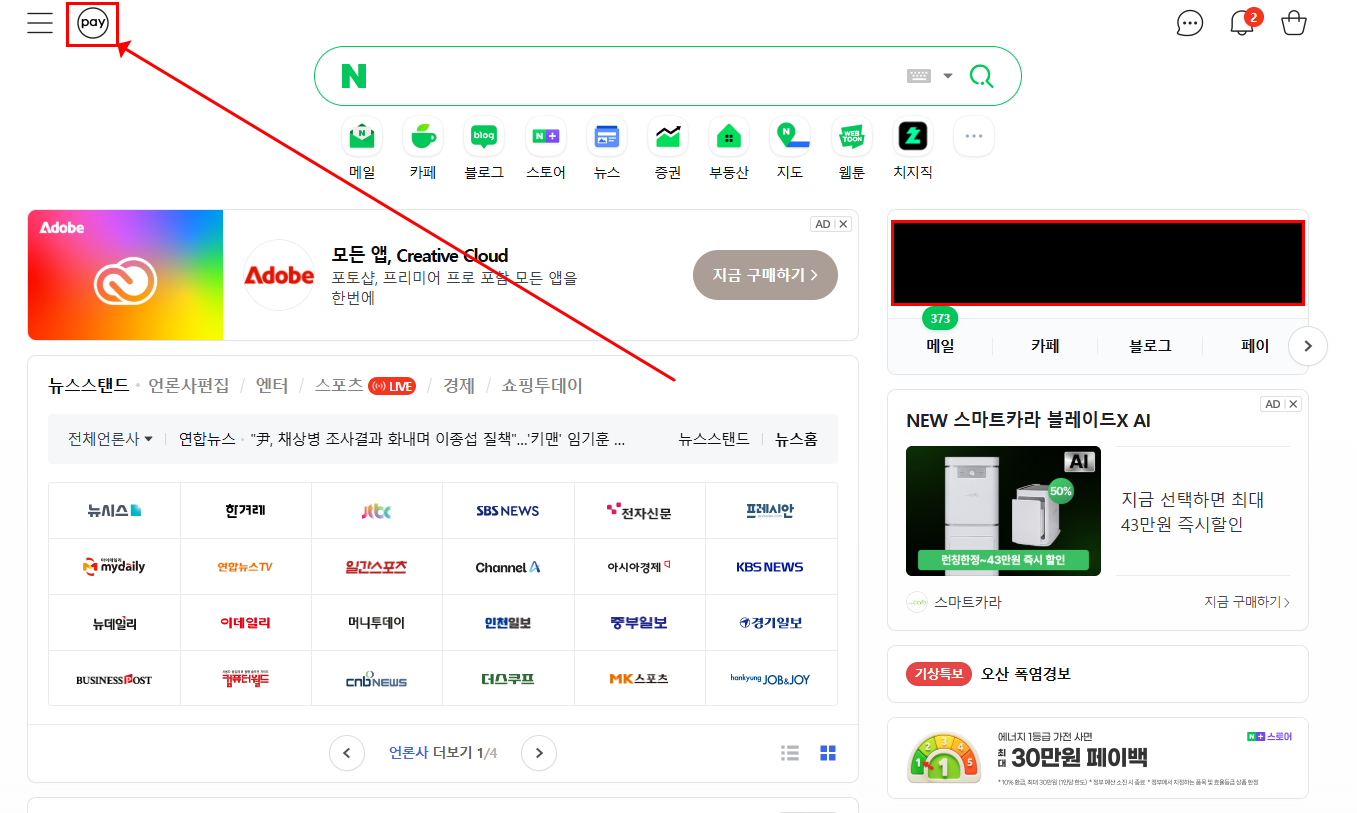Open the 스마트카라 product image
The image size is (1357, 813).
[x=1003, y=511]
